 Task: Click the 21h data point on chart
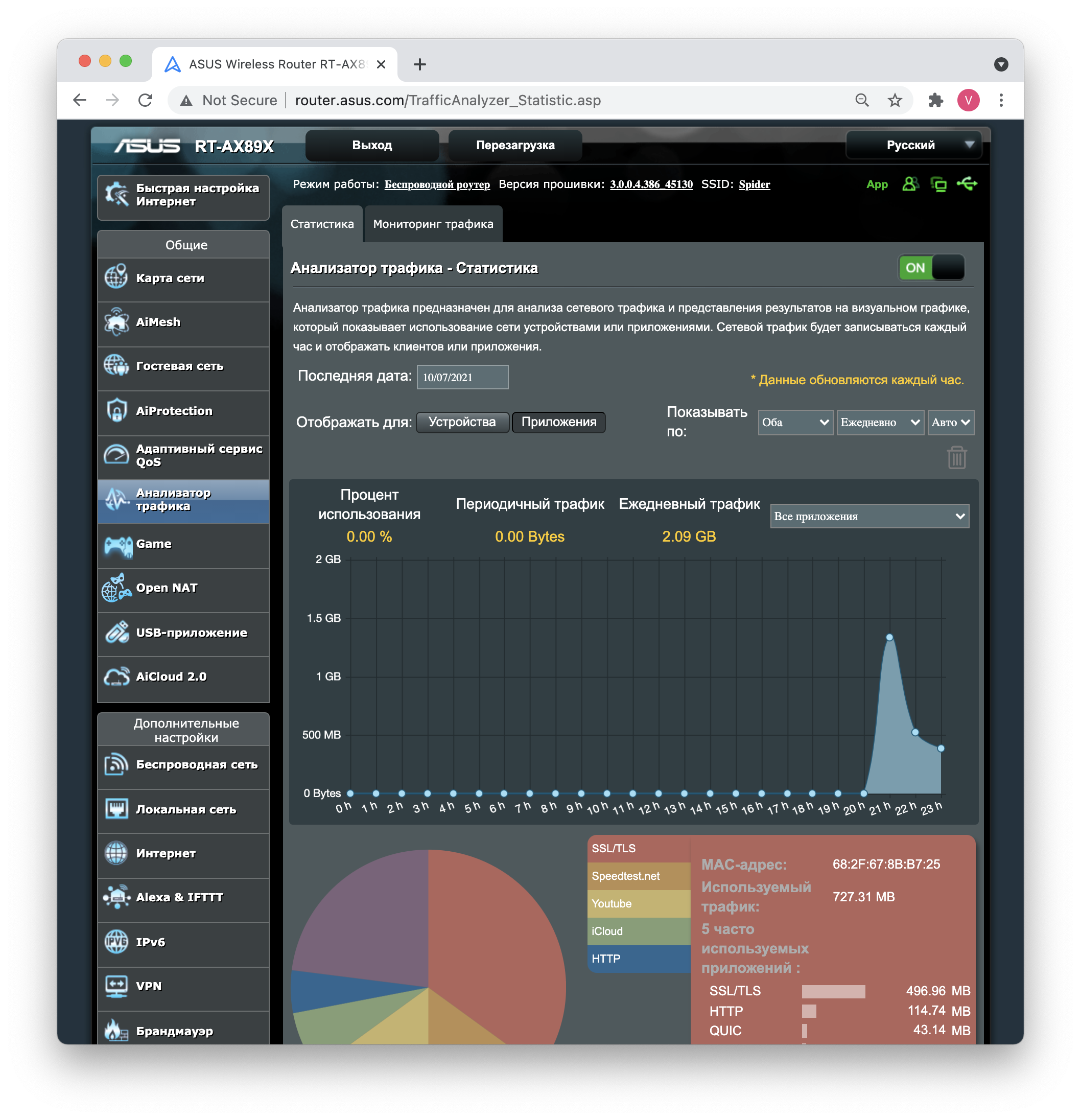coord(889,638)
